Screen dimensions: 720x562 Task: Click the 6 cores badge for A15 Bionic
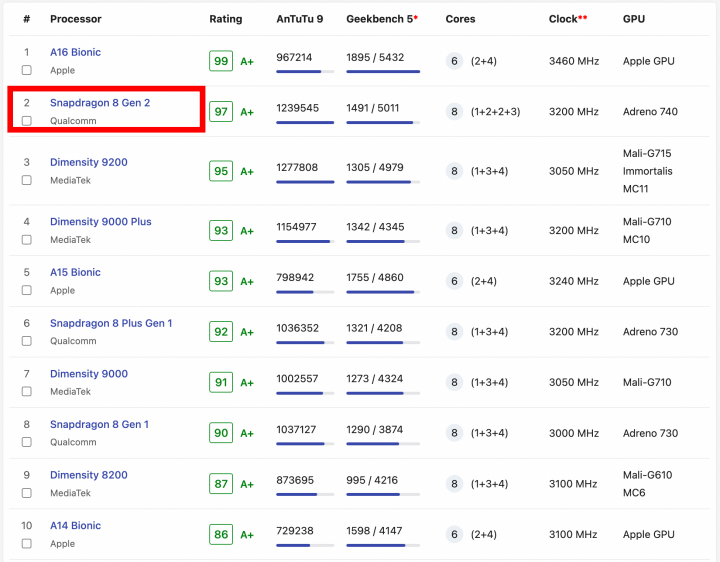[454, 281]
